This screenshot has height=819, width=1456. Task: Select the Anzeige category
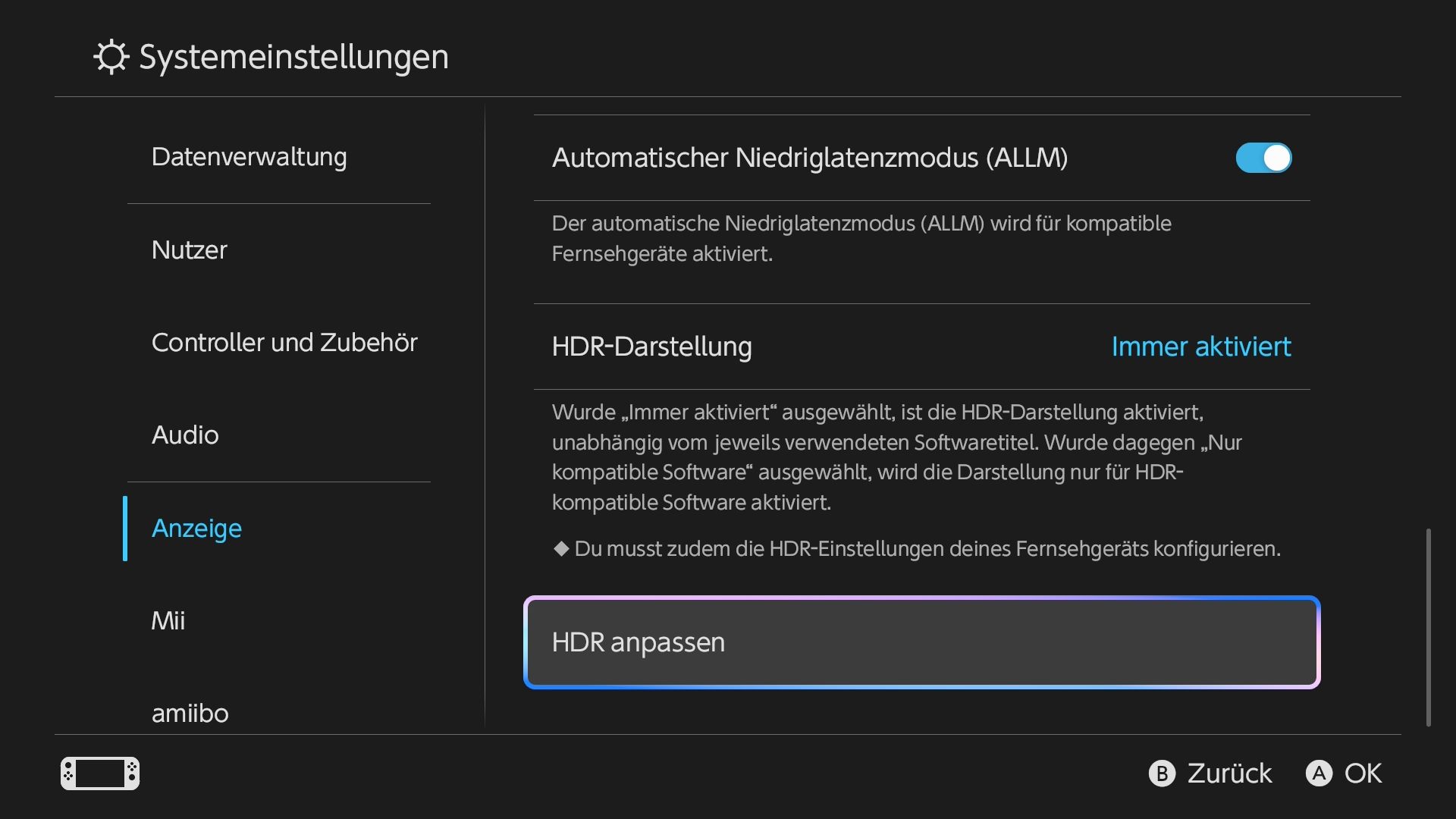point(197,529)
